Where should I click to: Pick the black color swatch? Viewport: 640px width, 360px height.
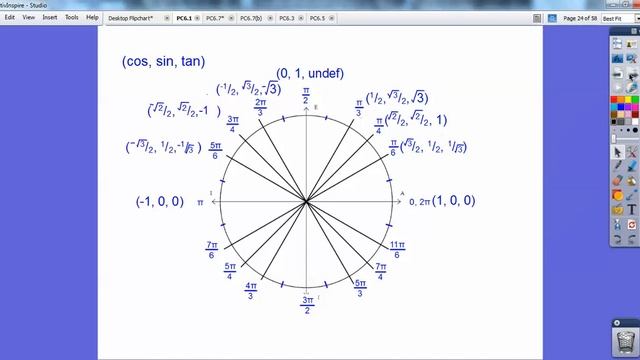click(x=614, y=122)
